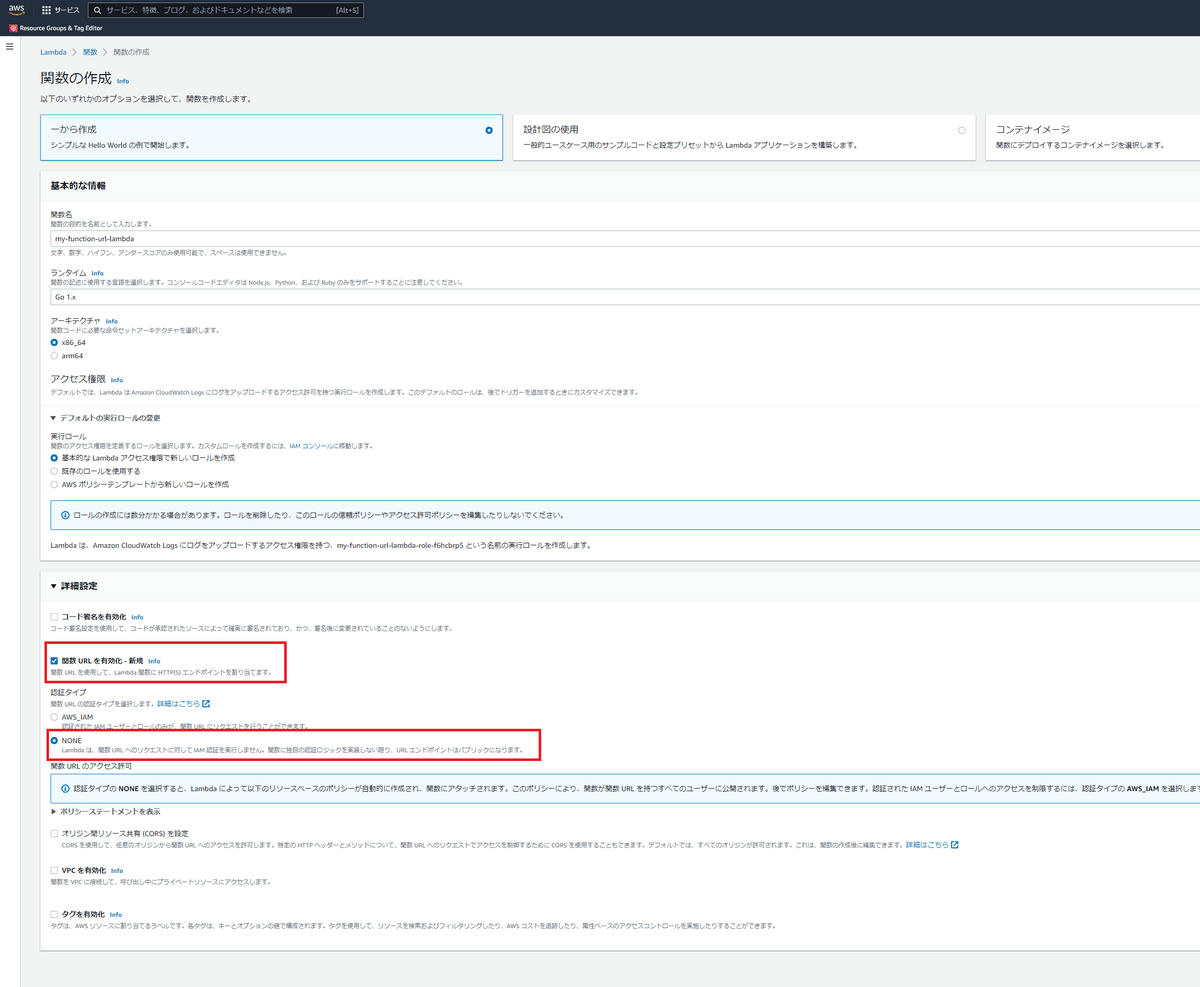Open Info link next to 関数の作成 heading
1200x987 pixels.
click(x=123, y=81)
